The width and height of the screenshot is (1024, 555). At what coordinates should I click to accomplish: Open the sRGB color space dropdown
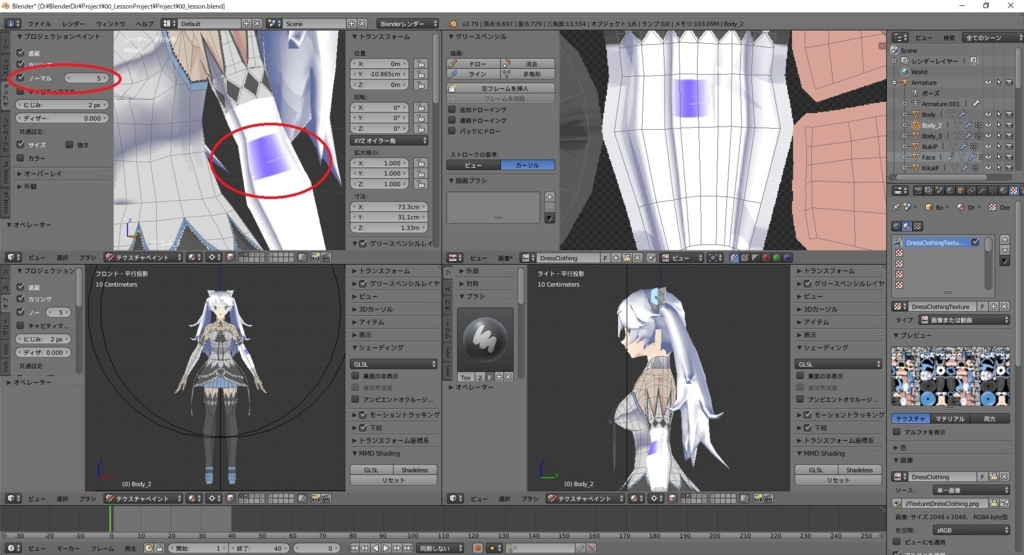[x=971, y=530]
